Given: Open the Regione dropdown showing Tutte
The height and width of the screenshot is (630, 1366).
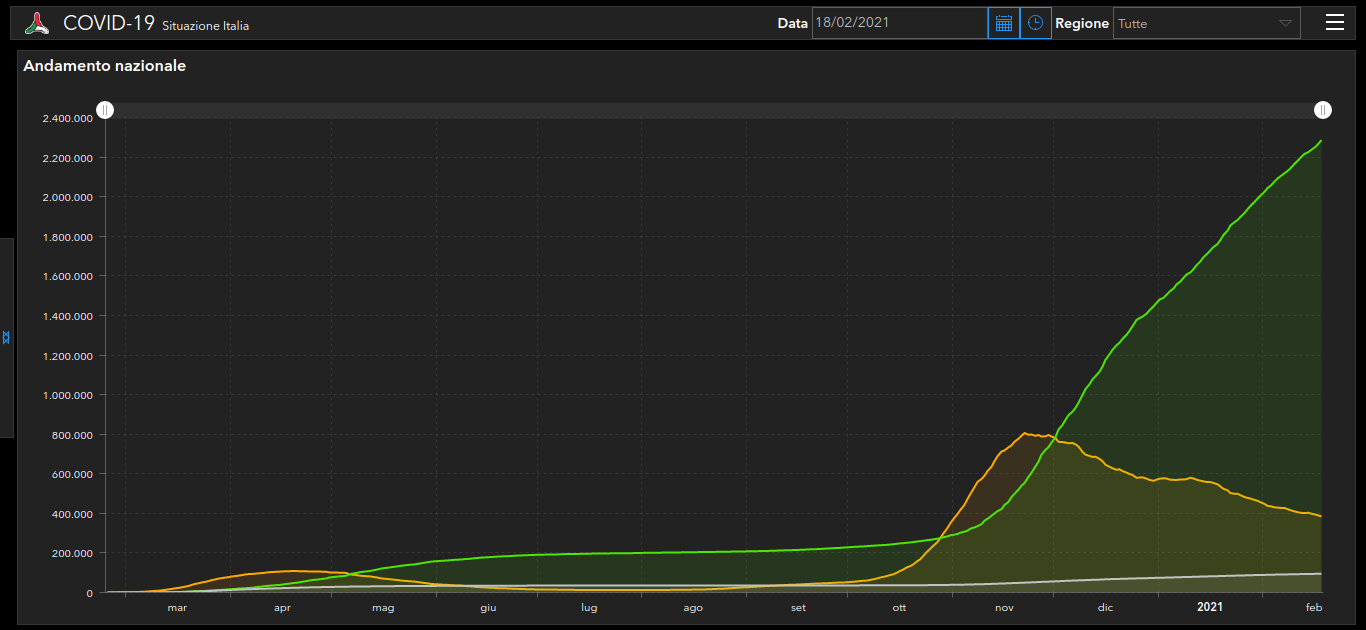Looking at the screenshot, I should (1207, 23).
